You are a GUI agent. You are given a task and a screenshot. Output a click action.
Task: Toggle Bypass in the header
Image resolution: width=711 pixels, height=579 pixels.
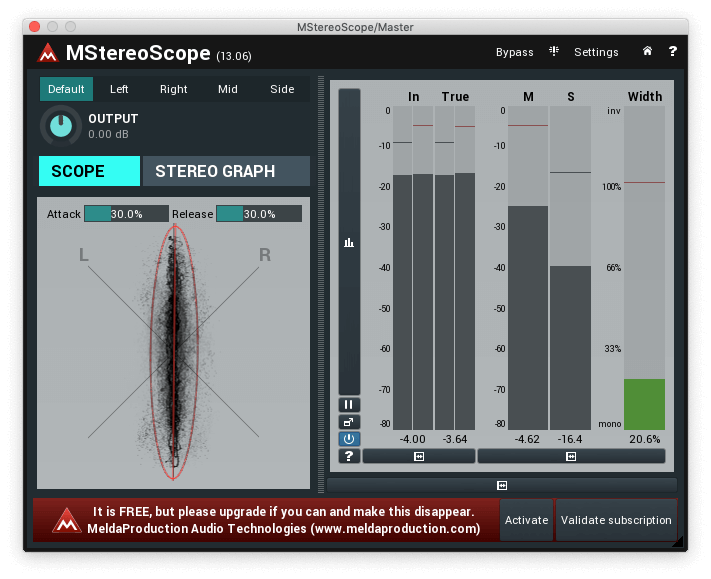coord(514,52)
